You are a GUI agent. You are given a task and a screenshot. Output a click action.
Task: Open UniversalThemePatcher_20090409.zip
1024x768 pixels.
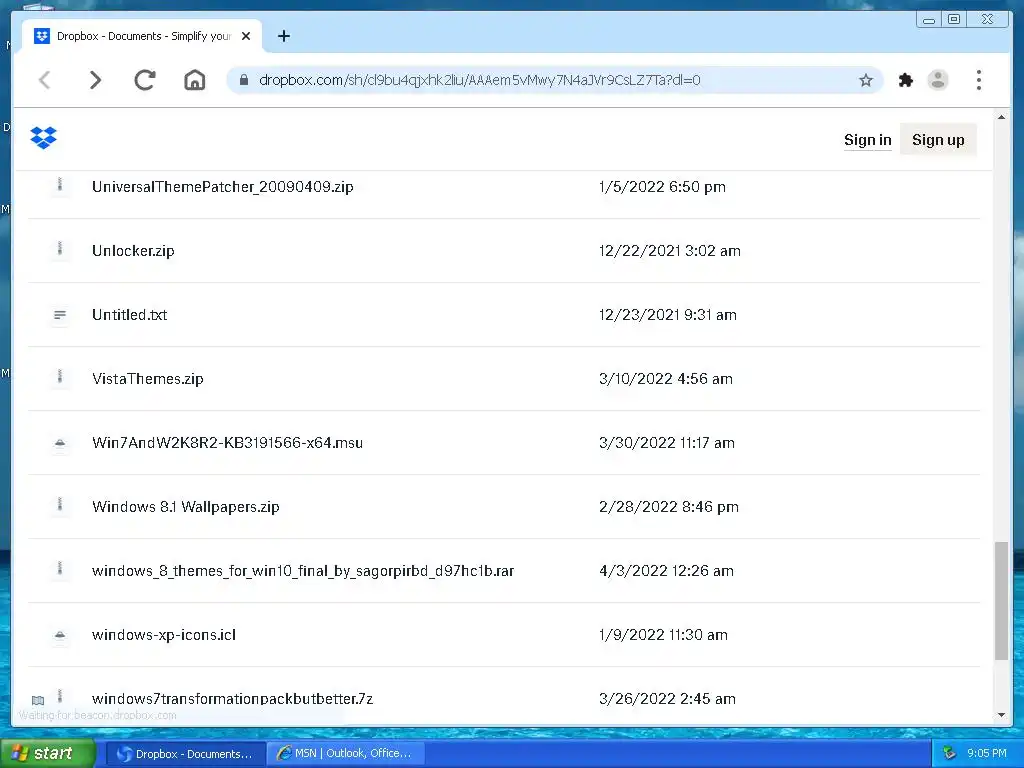point(223,187)
